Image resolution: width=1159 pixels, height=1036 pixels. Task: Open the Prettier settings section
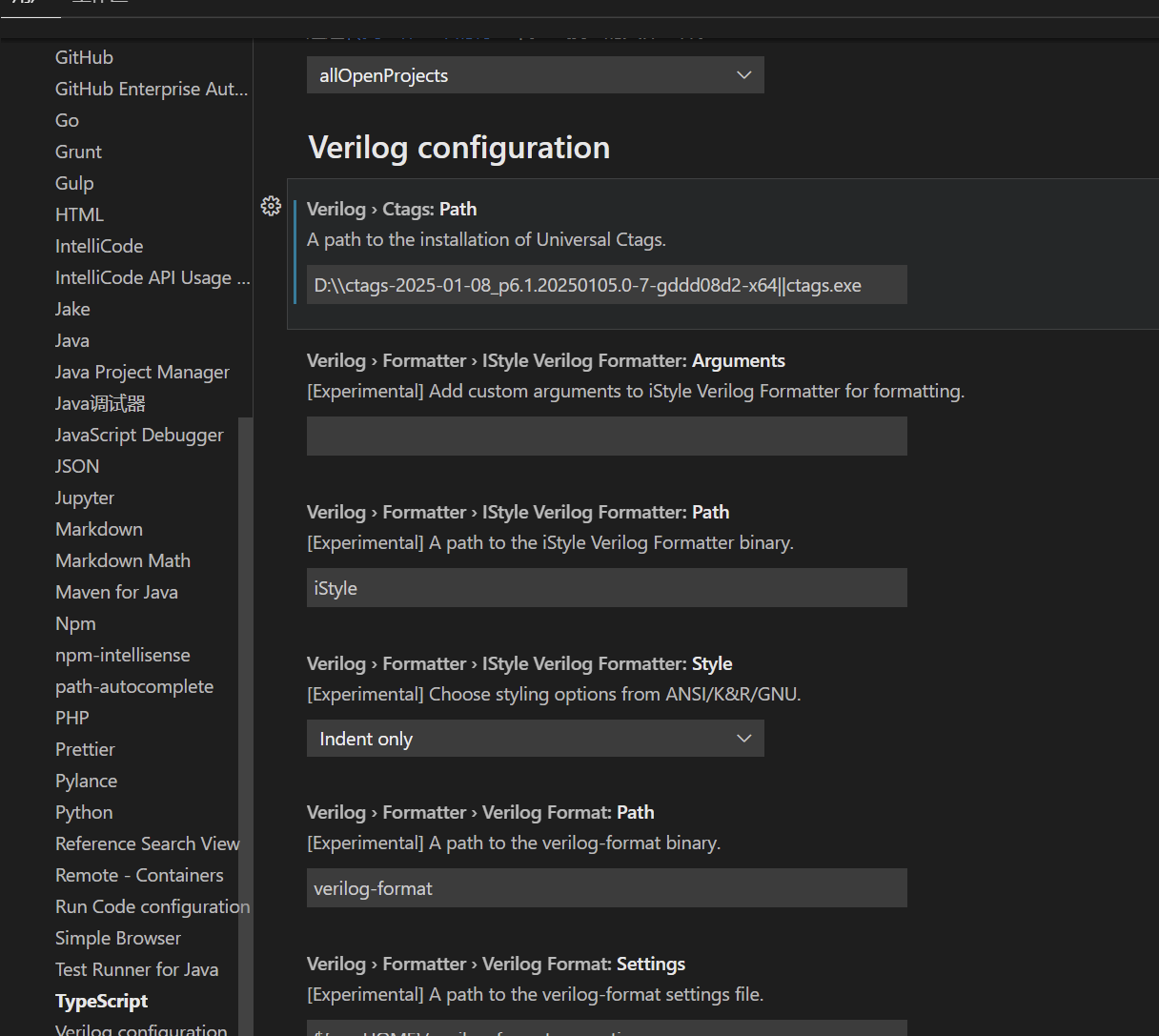coord(85,749)
